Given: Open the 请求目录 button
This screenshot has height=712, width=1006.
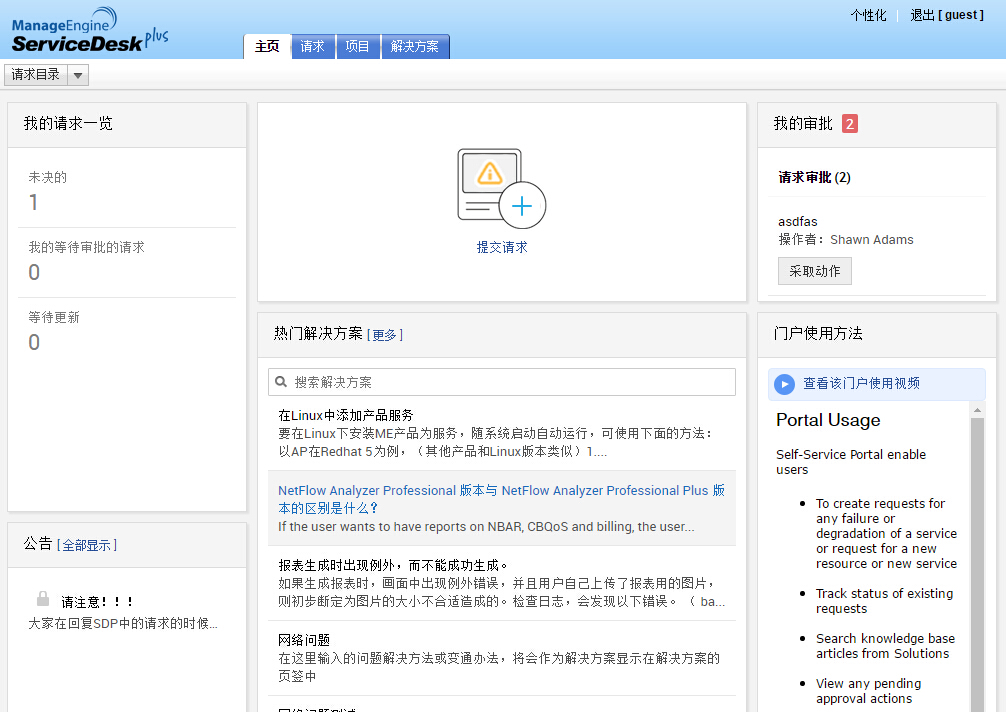Looking at the screenshot, I should pyautogui.click(x=36, y=75).
